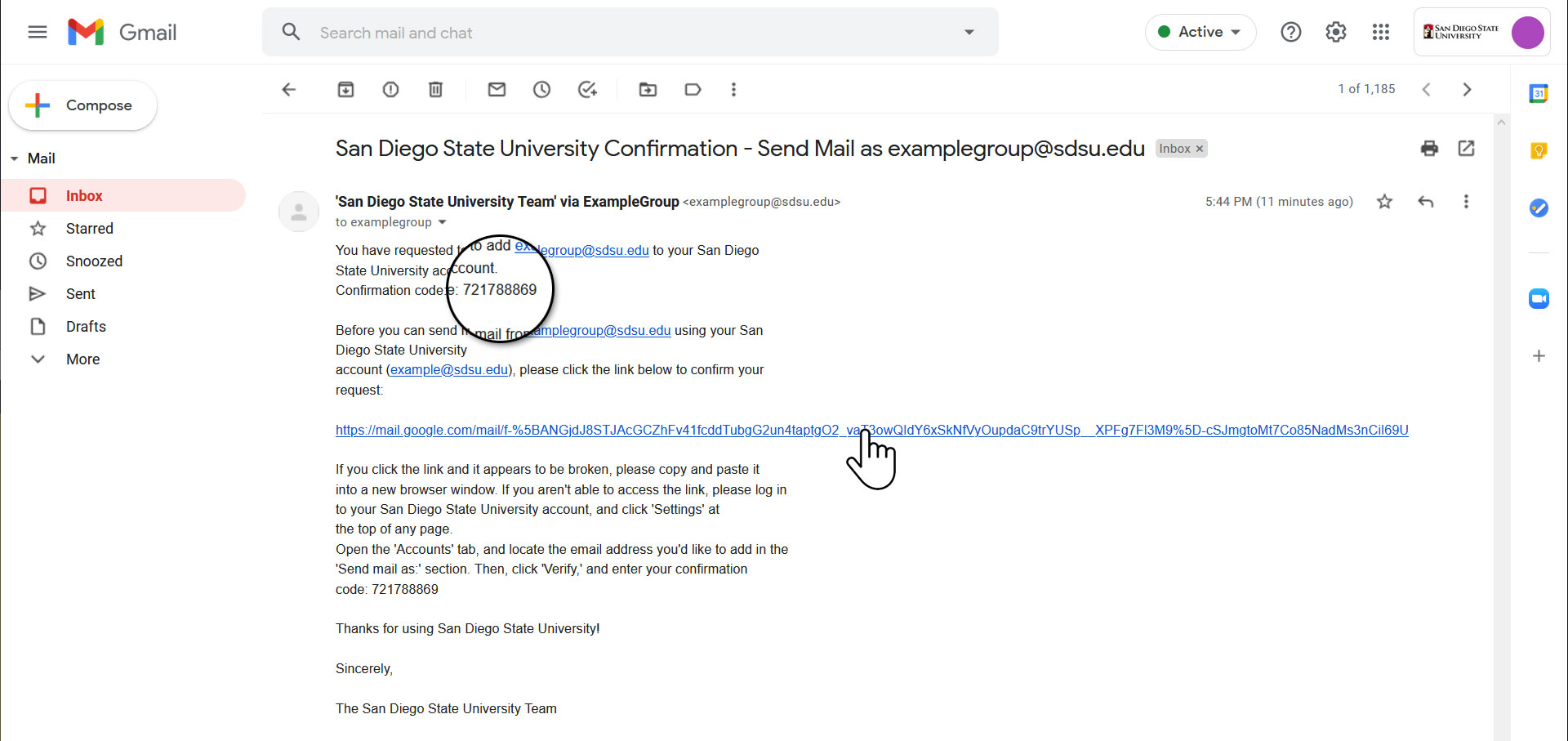Delete this email with trash icon
Screen dimensions: 1568x741
(436, 89)
